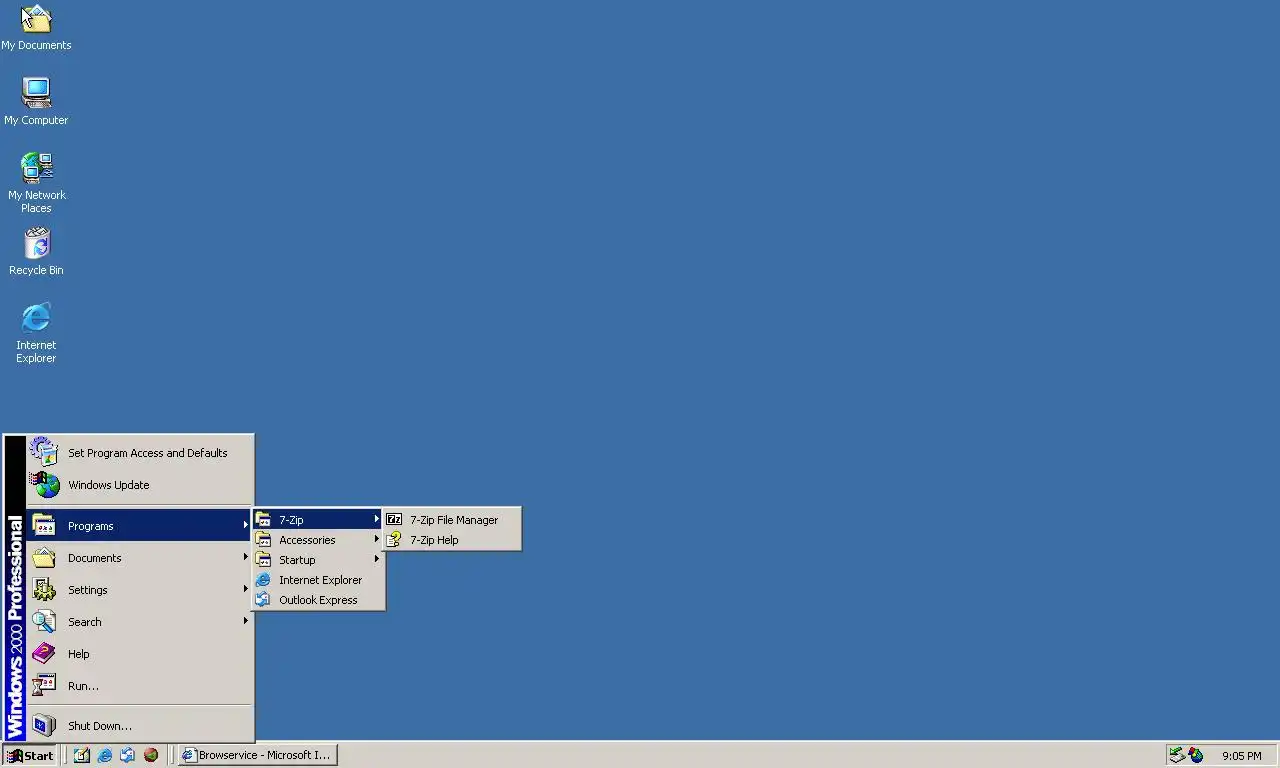This screenshot has height=768, width=1280.
Task: Open 7-Zip Help
Action: pyautogui.click(x=452, y=540)
